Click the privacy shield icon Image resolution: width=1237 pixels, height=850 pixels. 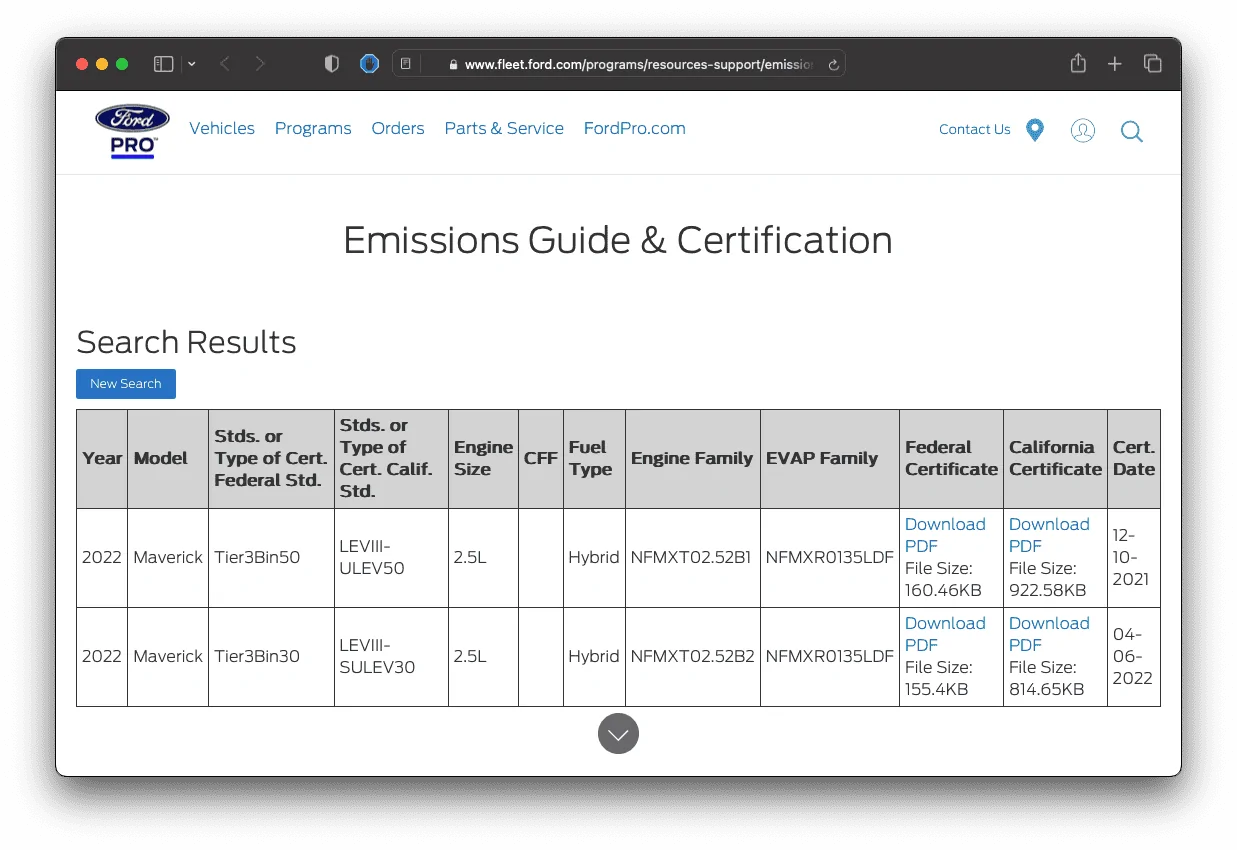click(x=332, y=64)
